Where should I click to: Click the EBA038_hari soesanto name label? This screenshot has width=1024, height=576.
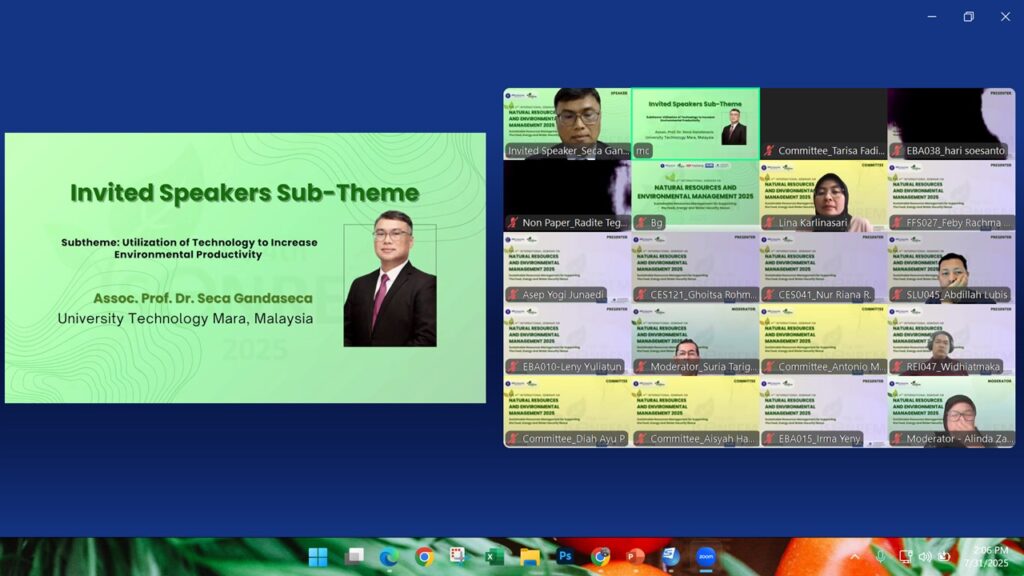pyautogui.click(x=956, y=151)
